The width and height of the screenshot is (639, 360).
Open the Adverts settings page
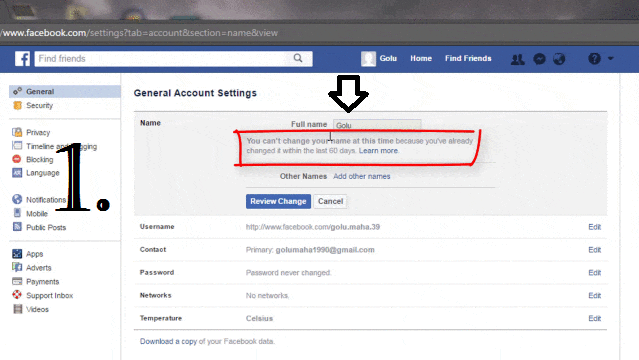pos(39,268)
